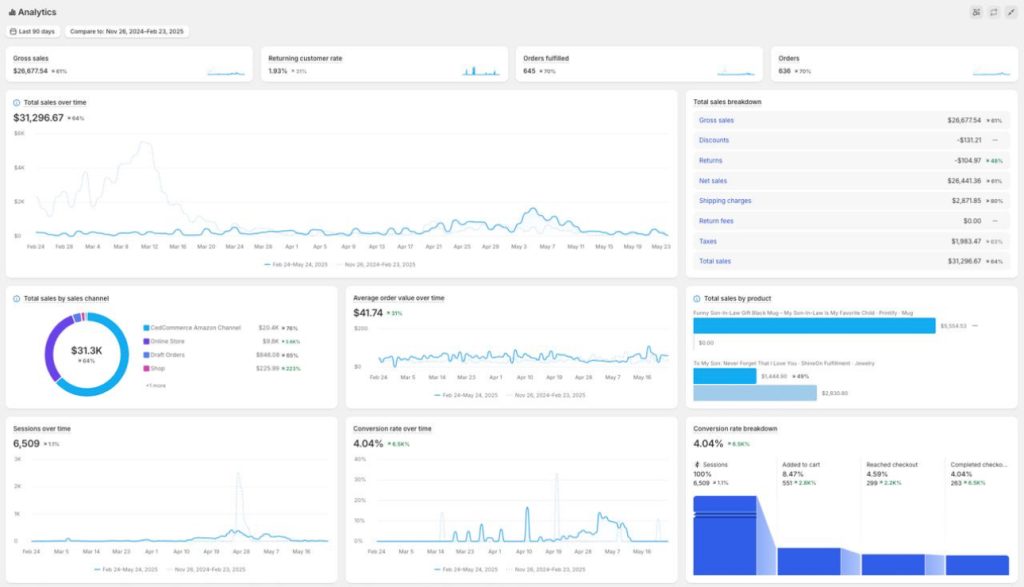The image size is (1024, 587).
Task: Click the CedCommerce Amazon Channel blue legend swatch
Action: click(146, 327)
